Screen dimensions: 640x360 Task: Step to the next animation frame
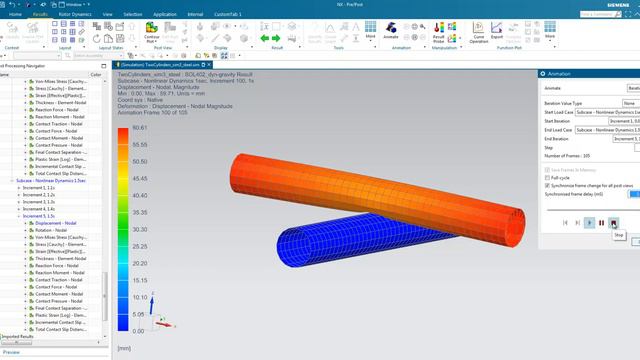(577, 223)
